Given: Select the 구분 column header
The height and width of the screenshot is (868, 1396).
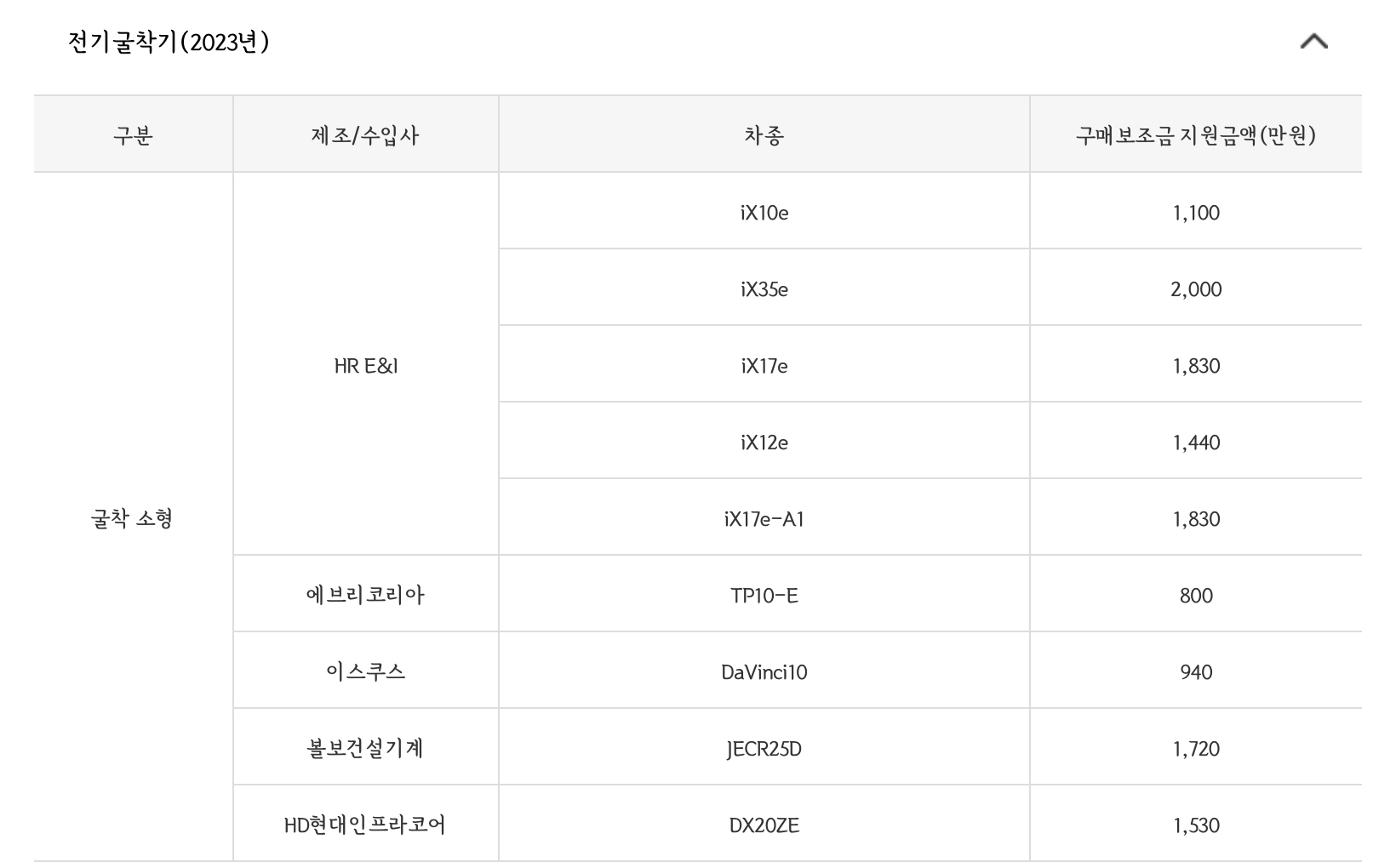Looking at the screenshot, I should (x=133, y=132).
